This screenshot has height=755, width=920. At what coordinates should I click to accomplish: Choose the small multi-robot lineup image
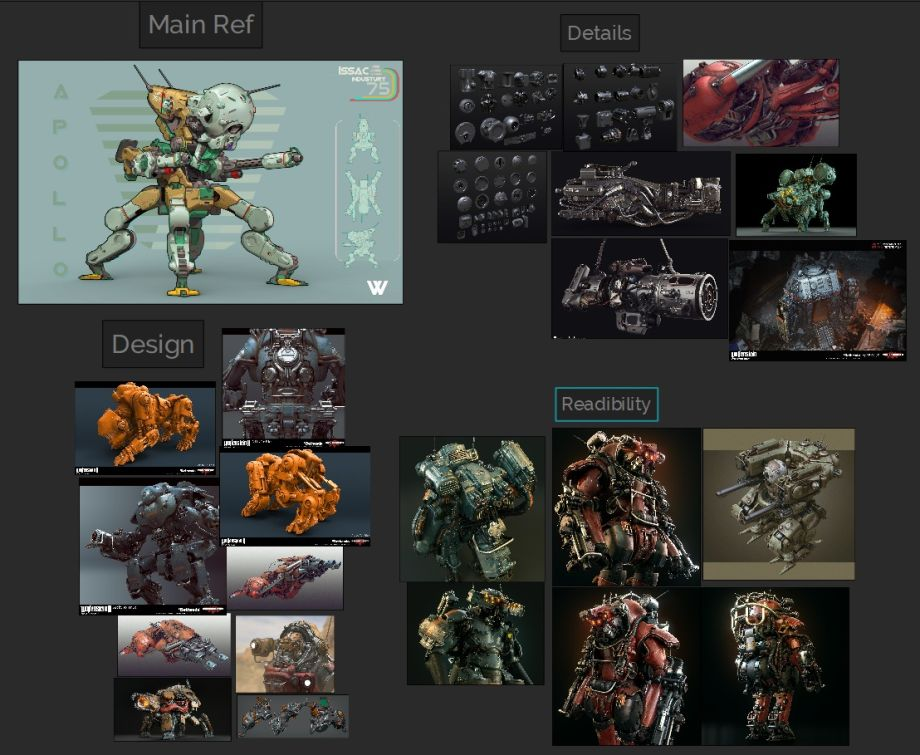tap(293, 716)
